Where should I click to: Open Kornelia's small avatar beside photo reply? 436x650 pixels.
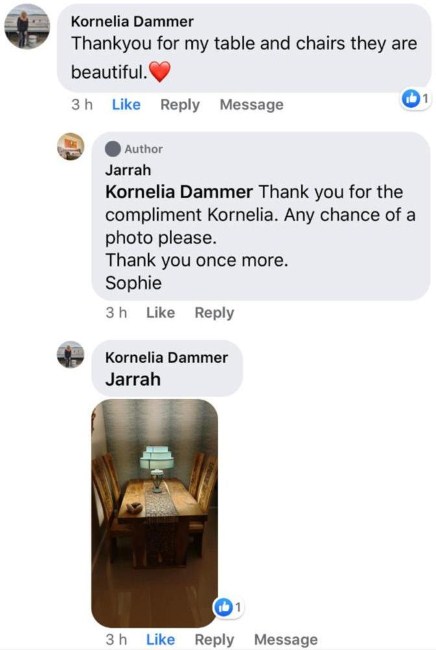pos(70,354)
